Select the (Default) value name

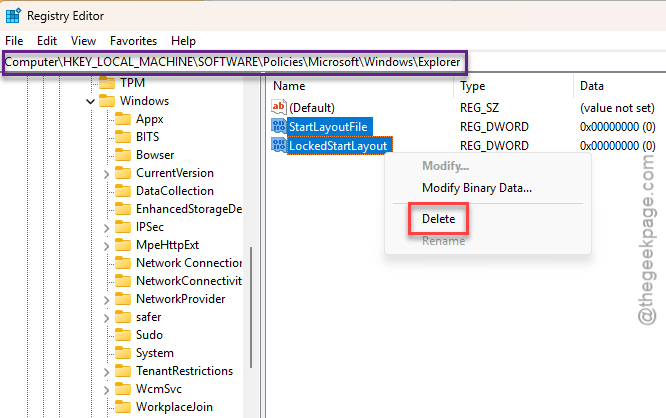(312, 108)
